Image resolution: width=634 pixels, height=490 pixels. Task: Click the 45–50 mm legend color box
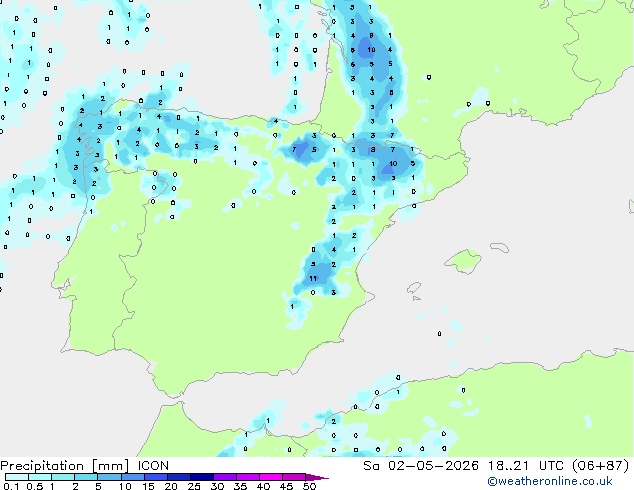(x=294, y=477)
